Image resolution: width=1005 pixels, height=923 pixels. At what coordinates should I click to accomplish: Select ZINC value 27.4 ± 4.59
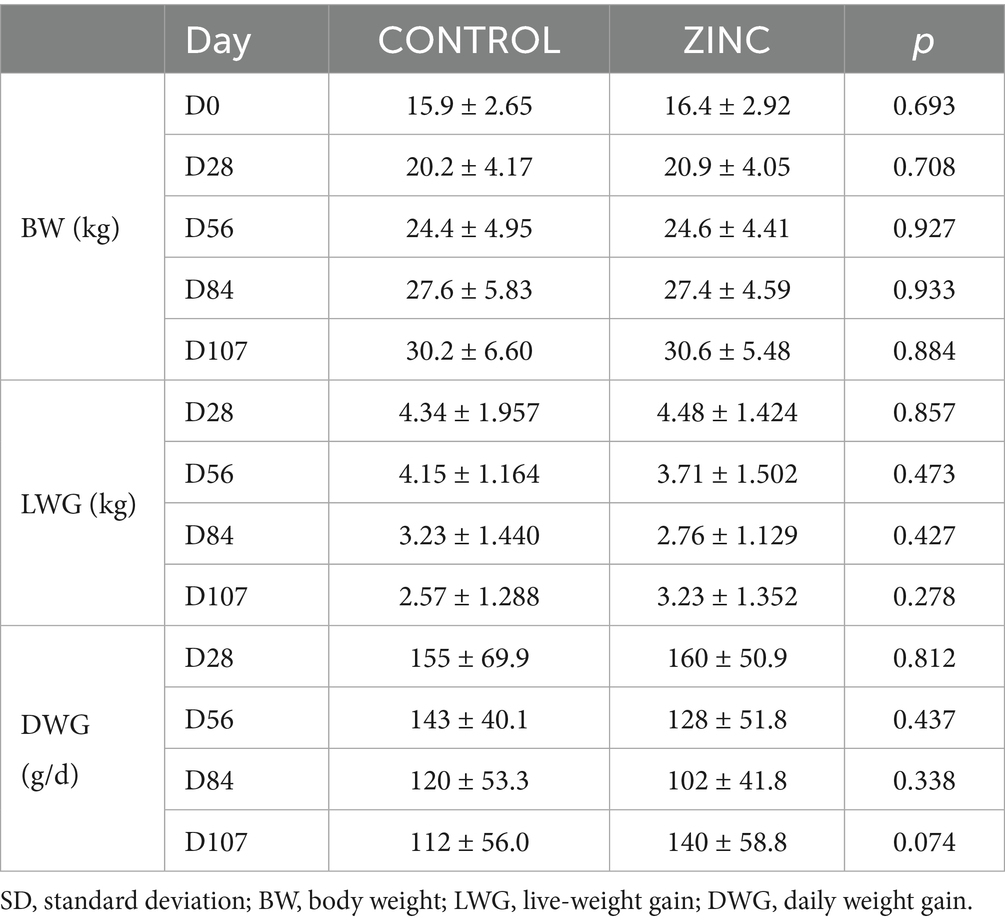click(x=727, y=289)
